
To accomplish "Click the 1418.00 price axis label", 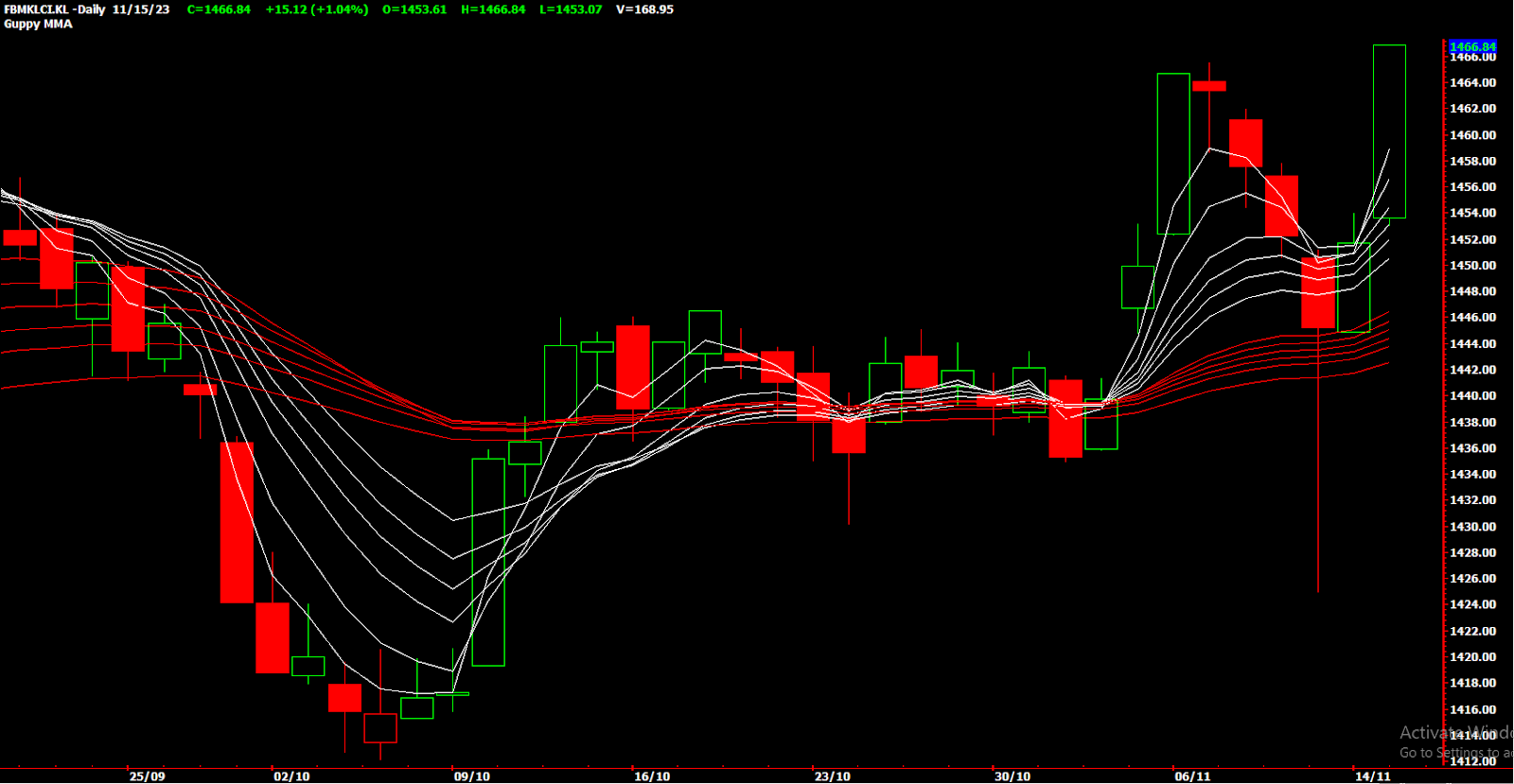I will pos(1473,684).
